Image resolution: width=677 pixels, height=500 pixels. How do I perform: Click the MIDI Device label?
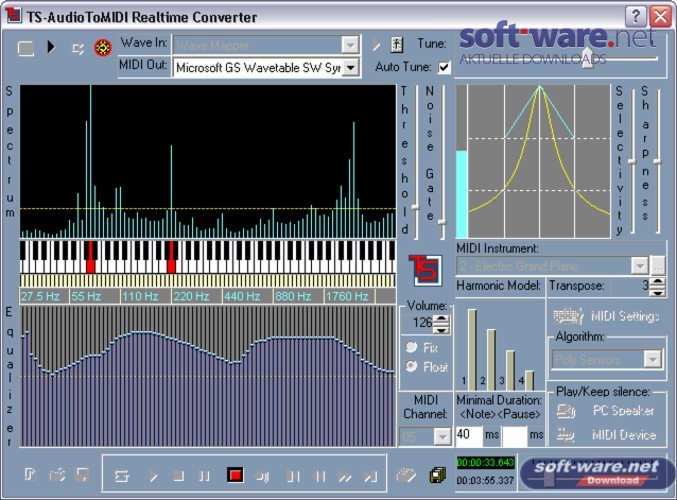pos(624,435)
